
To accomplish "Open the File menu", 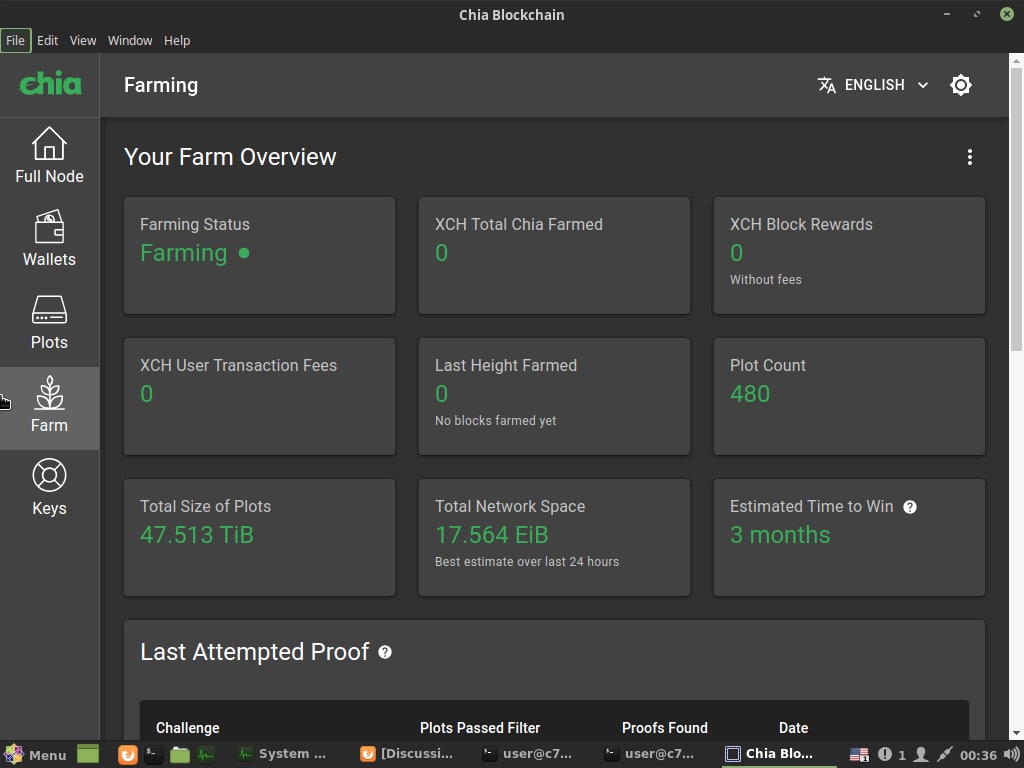I will pyautogui.click(x=16, y=40).
